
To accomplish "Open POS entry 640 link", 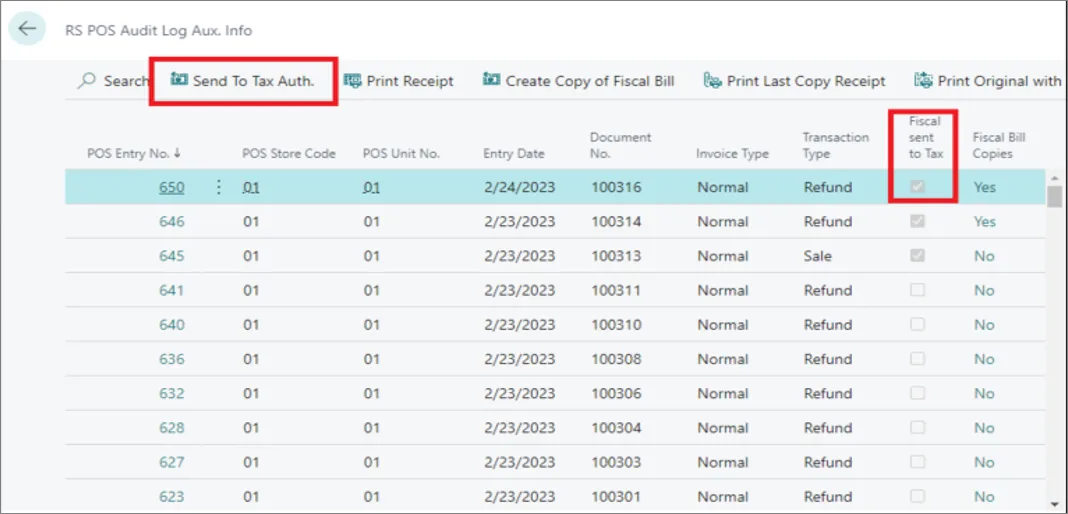I will [172, 325].
